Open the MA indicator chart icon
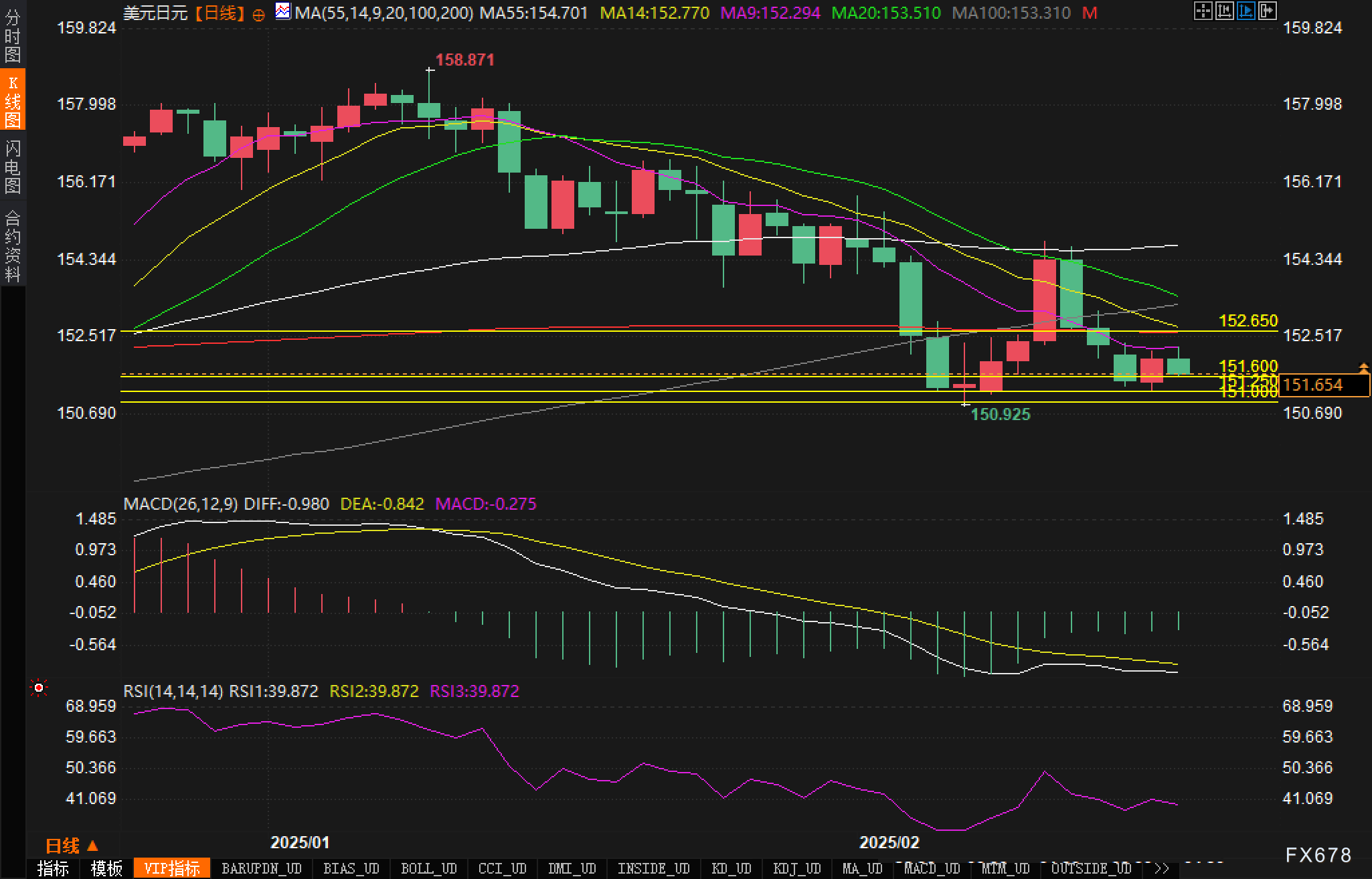1372x879 pixels. (283, 11)
